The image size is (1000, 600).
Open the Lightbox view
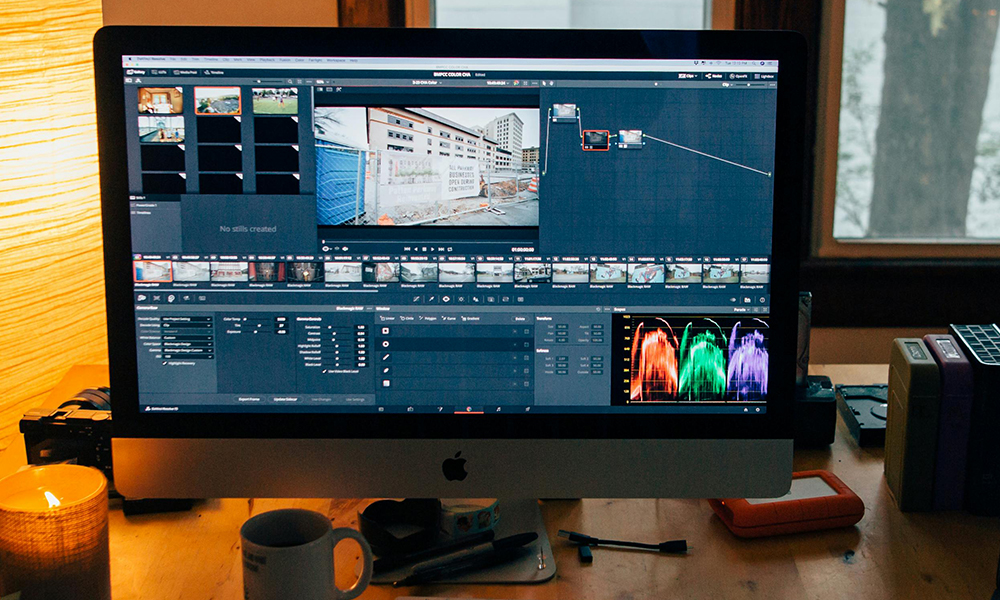click(x=764, y=76)
